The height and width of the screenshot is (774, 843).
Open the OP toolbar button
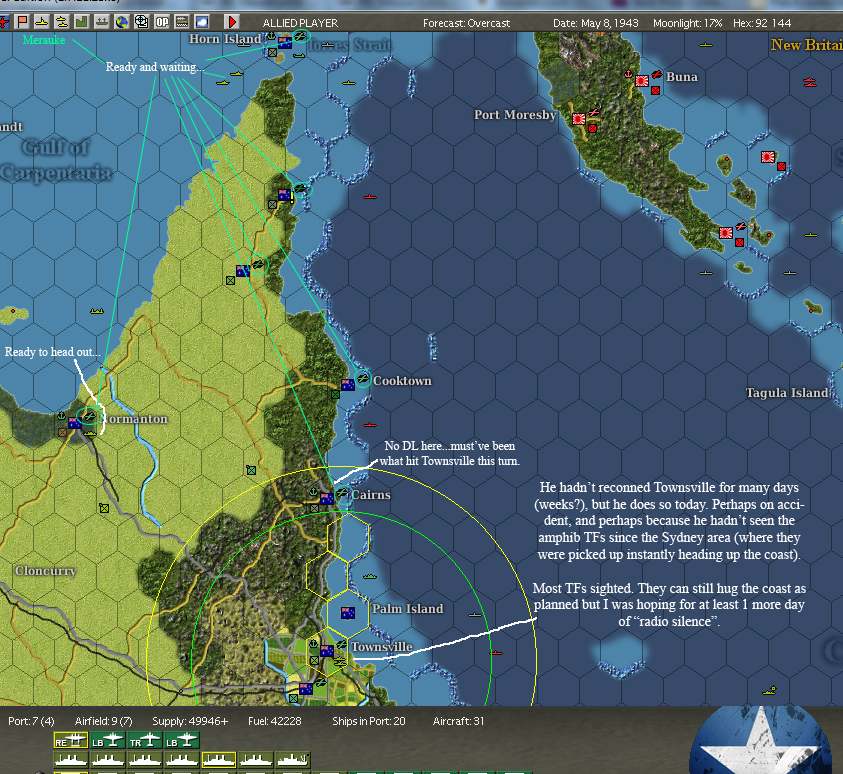click(x=162, y=22)
